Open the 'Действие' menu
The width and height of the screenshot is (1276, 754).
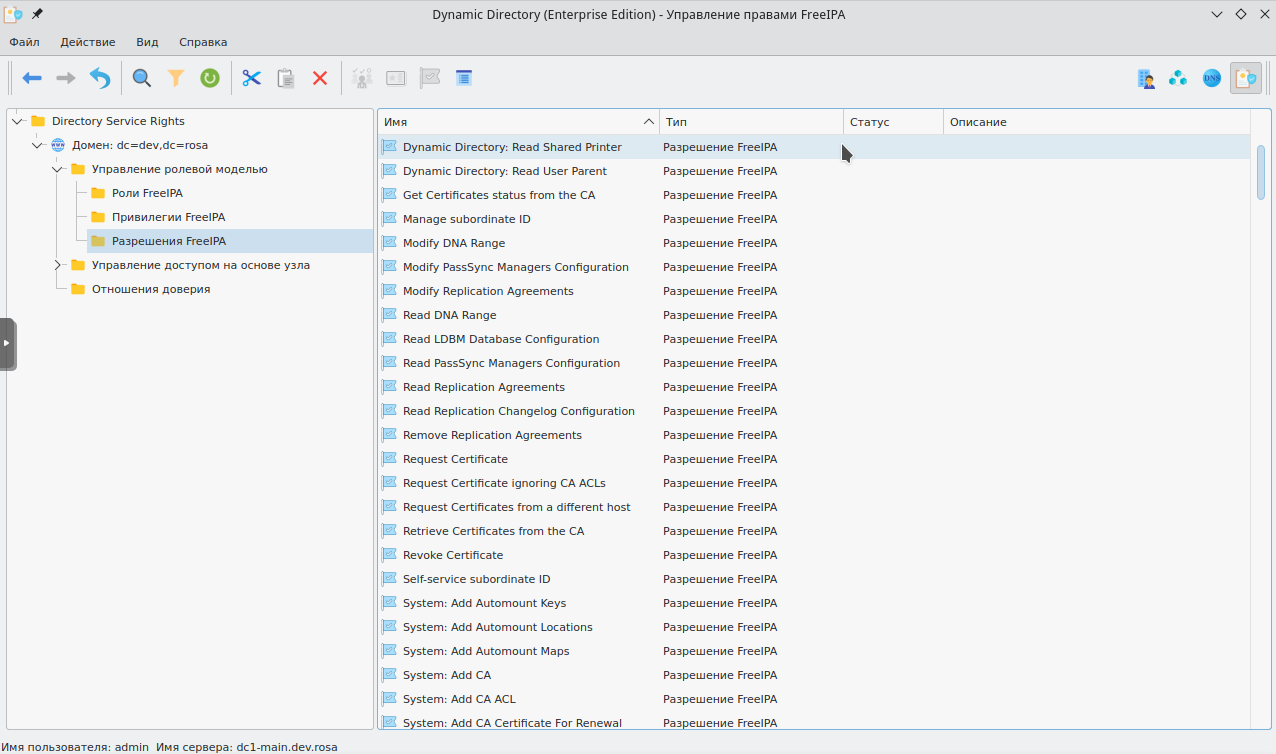click(87, 42)
